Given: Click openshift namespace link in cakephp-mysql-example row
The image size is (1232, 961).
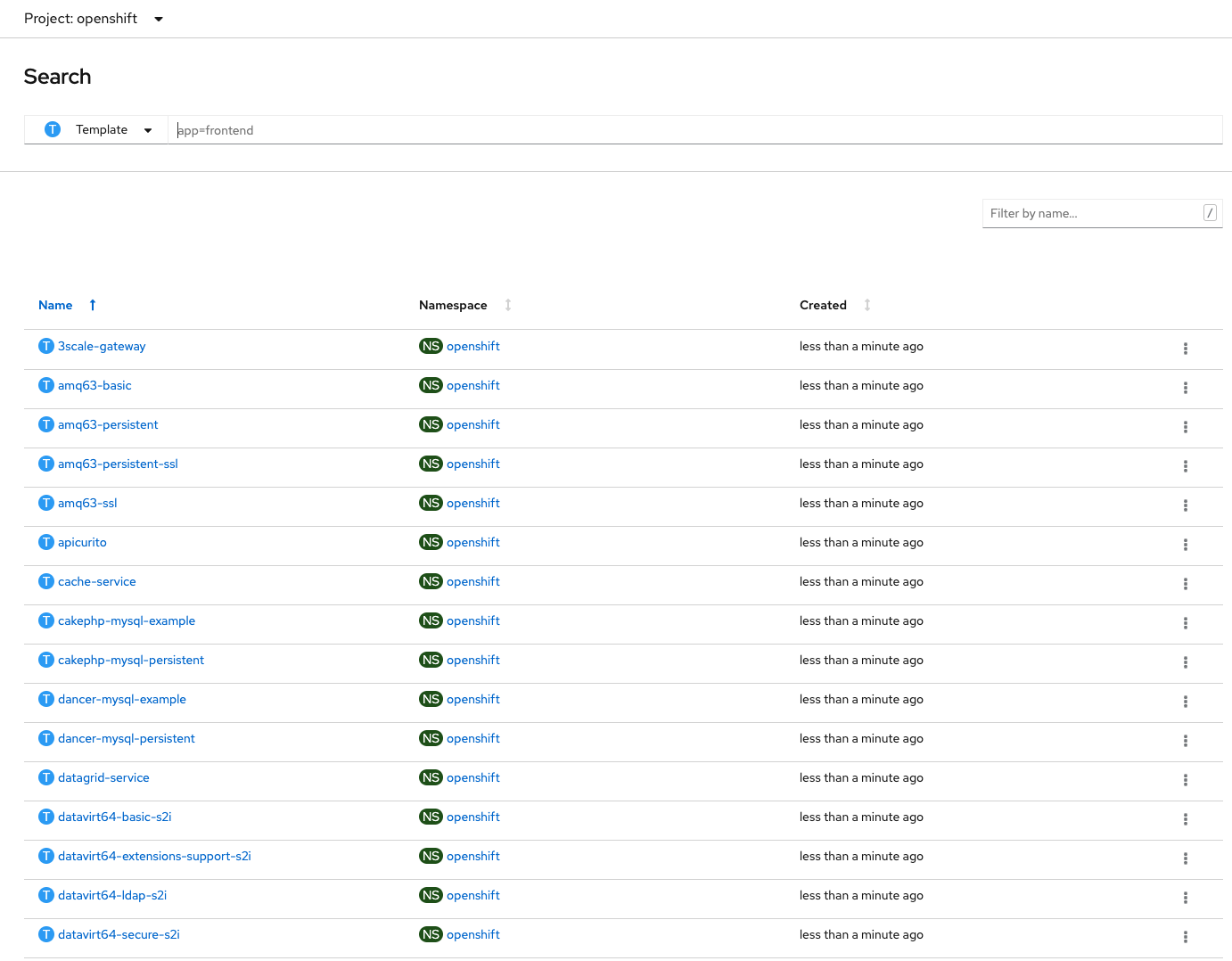Looking at the screenshot, I should (x=473, y=620).
